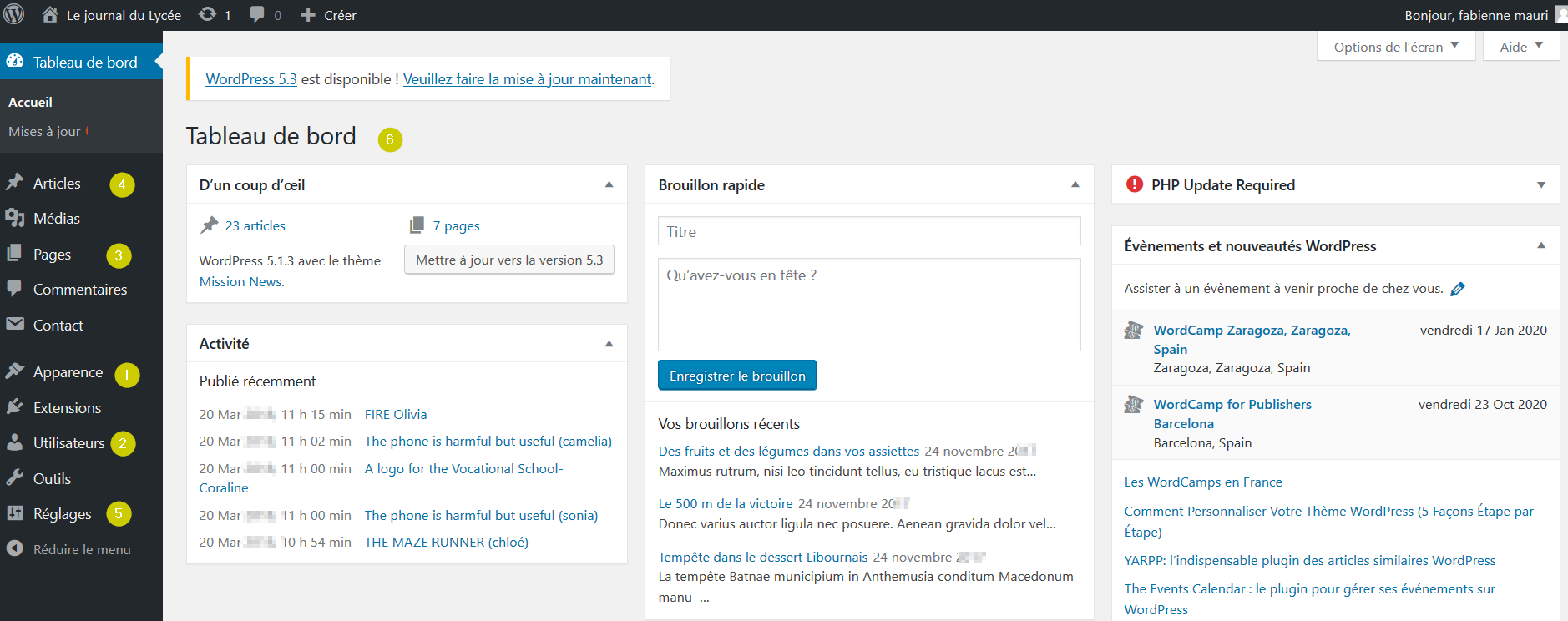Click the WordCamp for Publishers event icon
Image resolution: width=1568 pixels, height=621 pixels.
tap(1133, 405)
